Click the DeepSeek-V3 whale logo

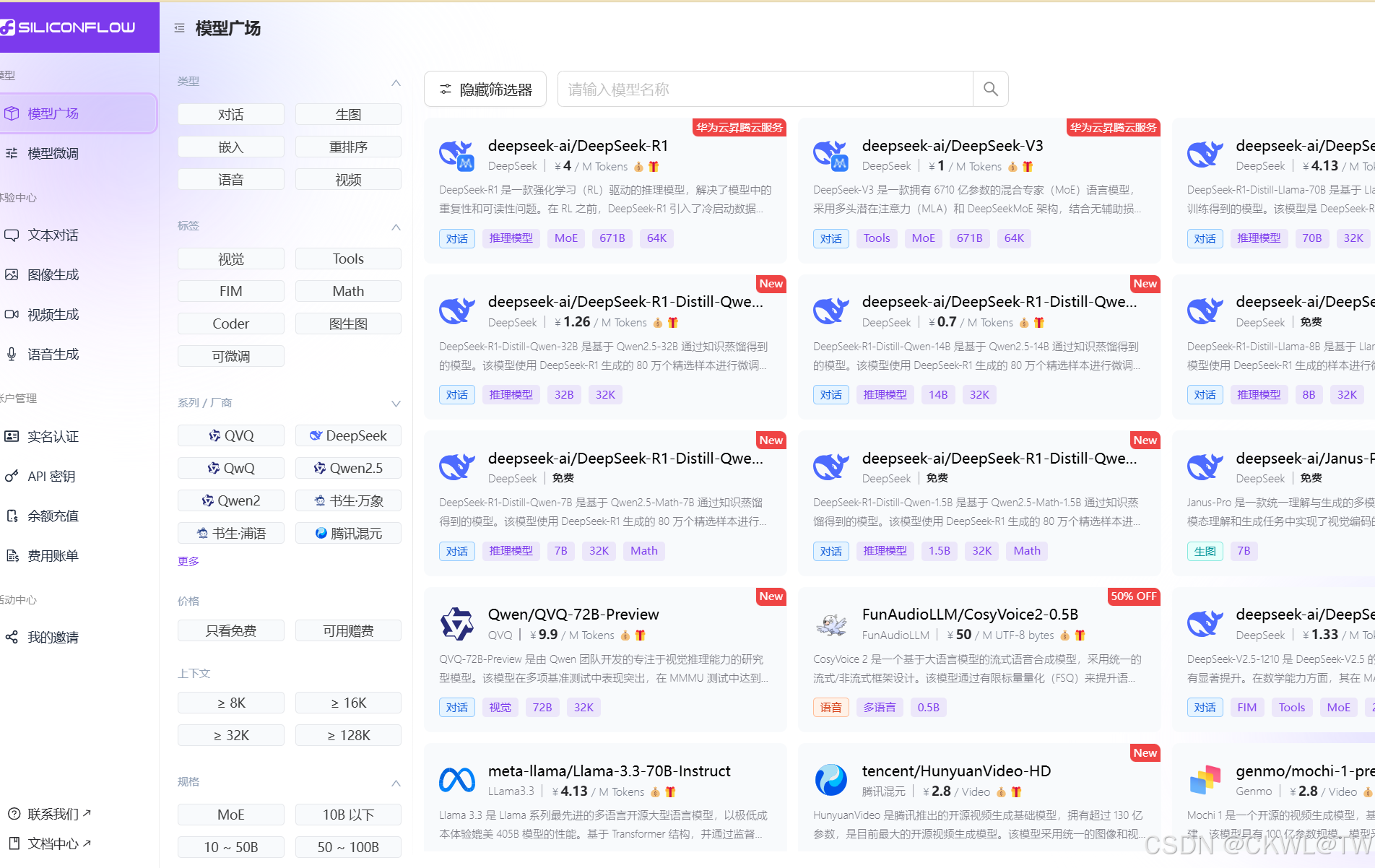[x=831, y=155]
